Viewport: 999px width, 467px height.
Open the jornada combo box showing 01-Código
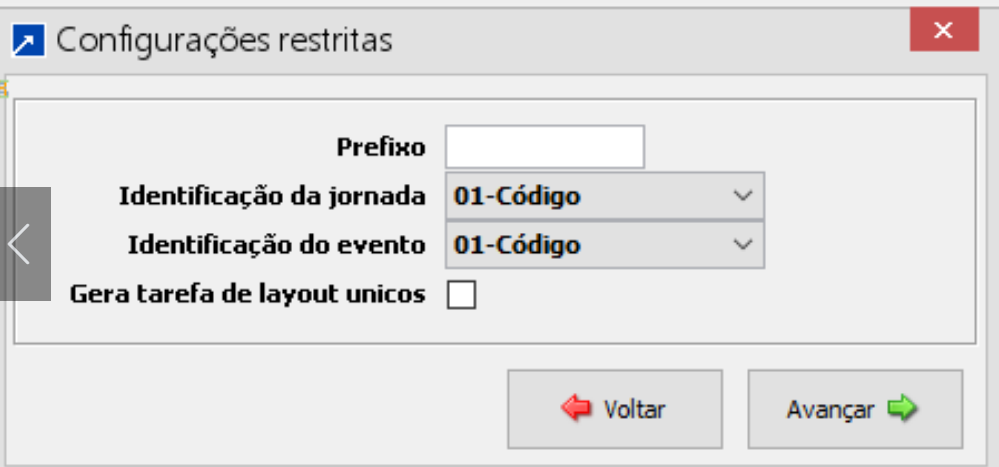[590, 196]
